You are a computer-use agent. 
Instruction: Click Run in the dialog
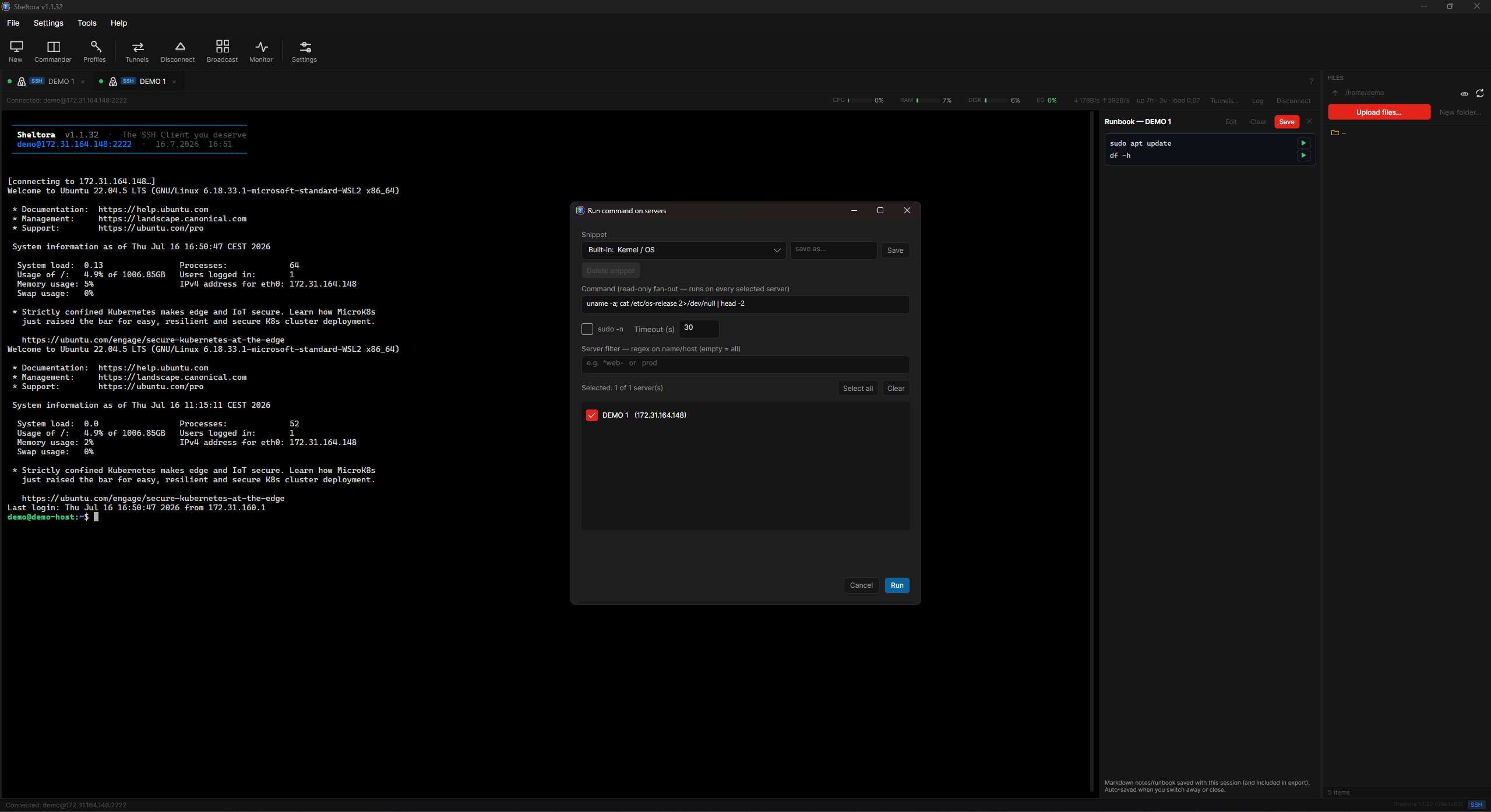[897, 585]
